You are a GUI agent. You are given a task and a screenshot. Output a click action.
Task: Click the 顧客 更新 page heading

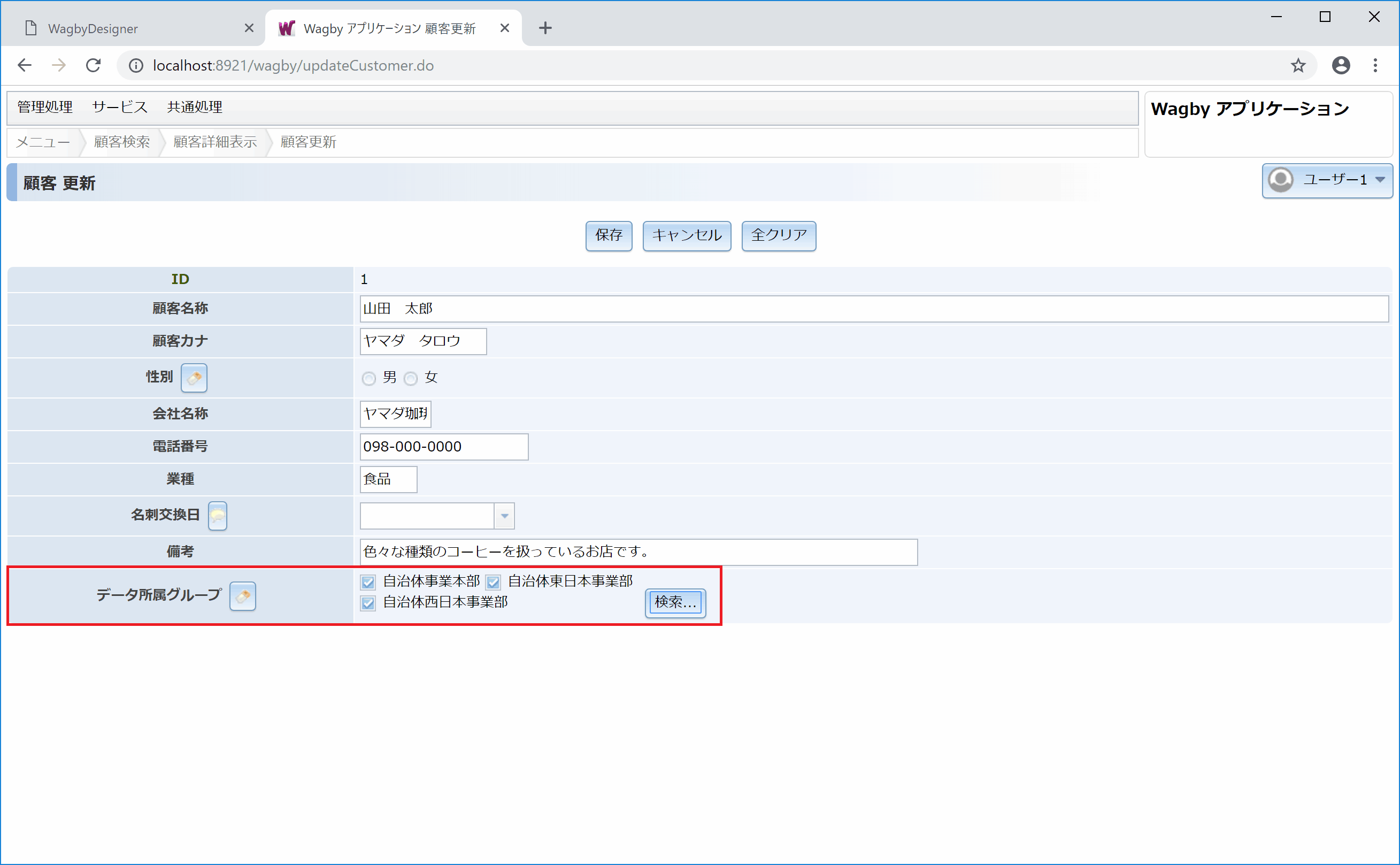point(59,183)
